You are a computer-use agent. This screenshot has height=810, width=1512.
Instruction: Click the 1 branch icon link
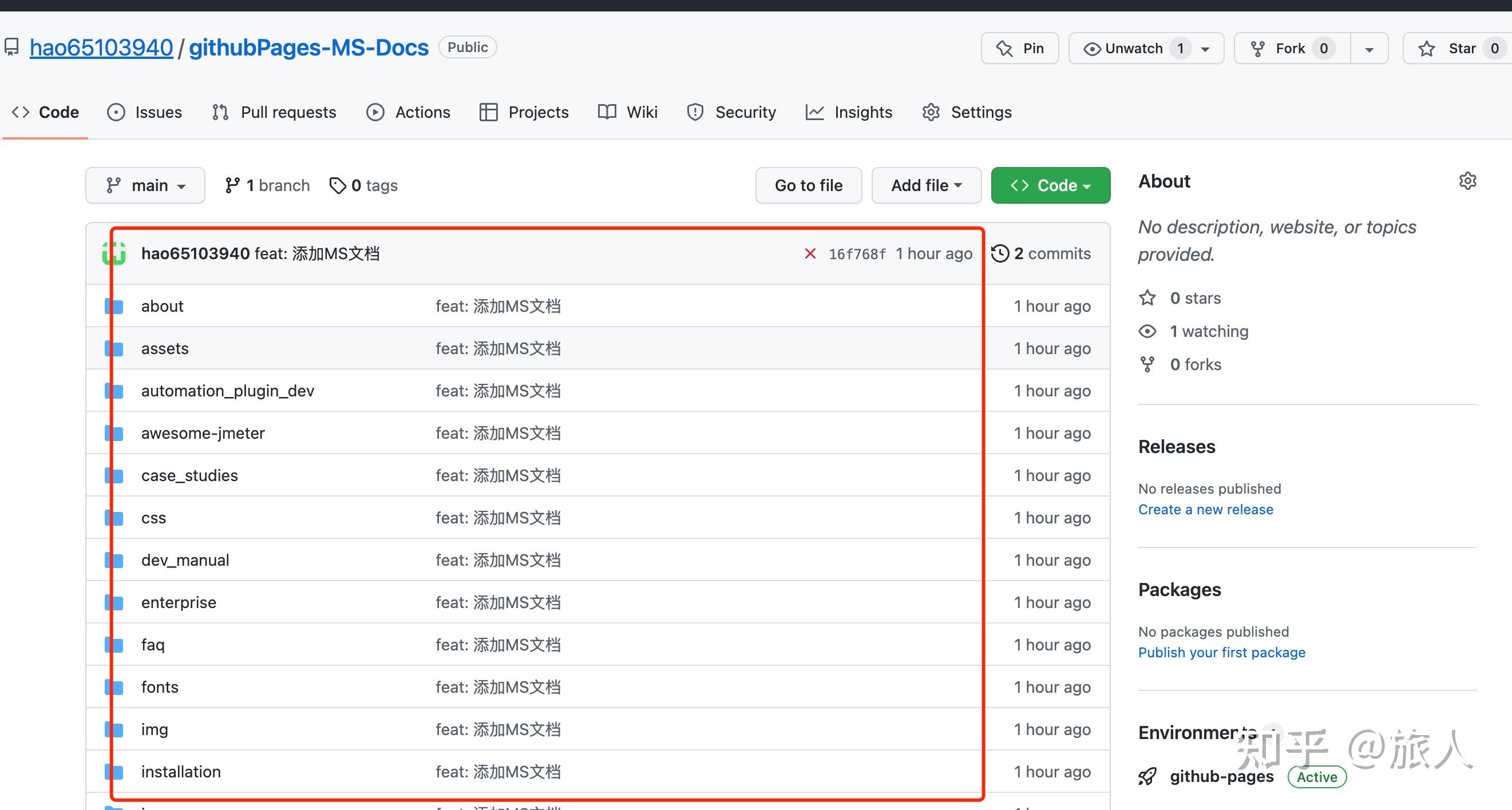pyautogui.click(x=232, y=185)
